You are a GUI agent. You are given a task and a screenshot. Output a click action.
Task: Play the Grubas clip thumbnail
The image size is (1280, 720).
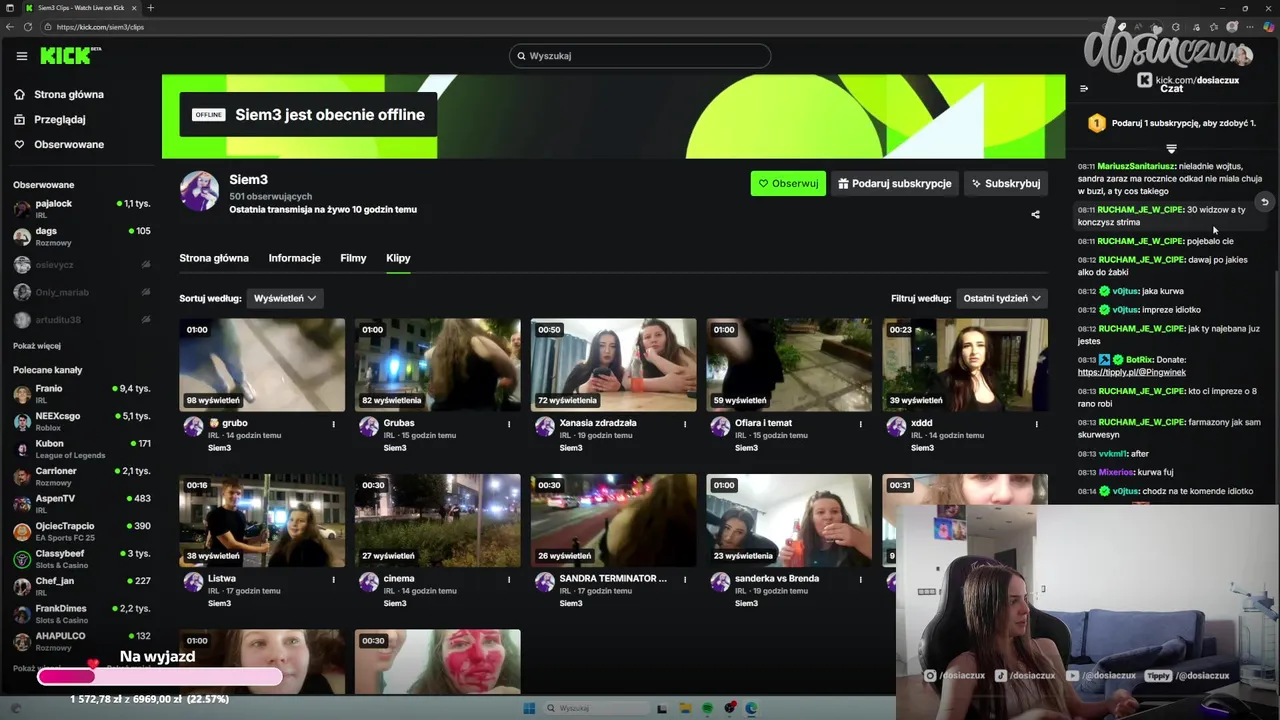tap(438, 365)
